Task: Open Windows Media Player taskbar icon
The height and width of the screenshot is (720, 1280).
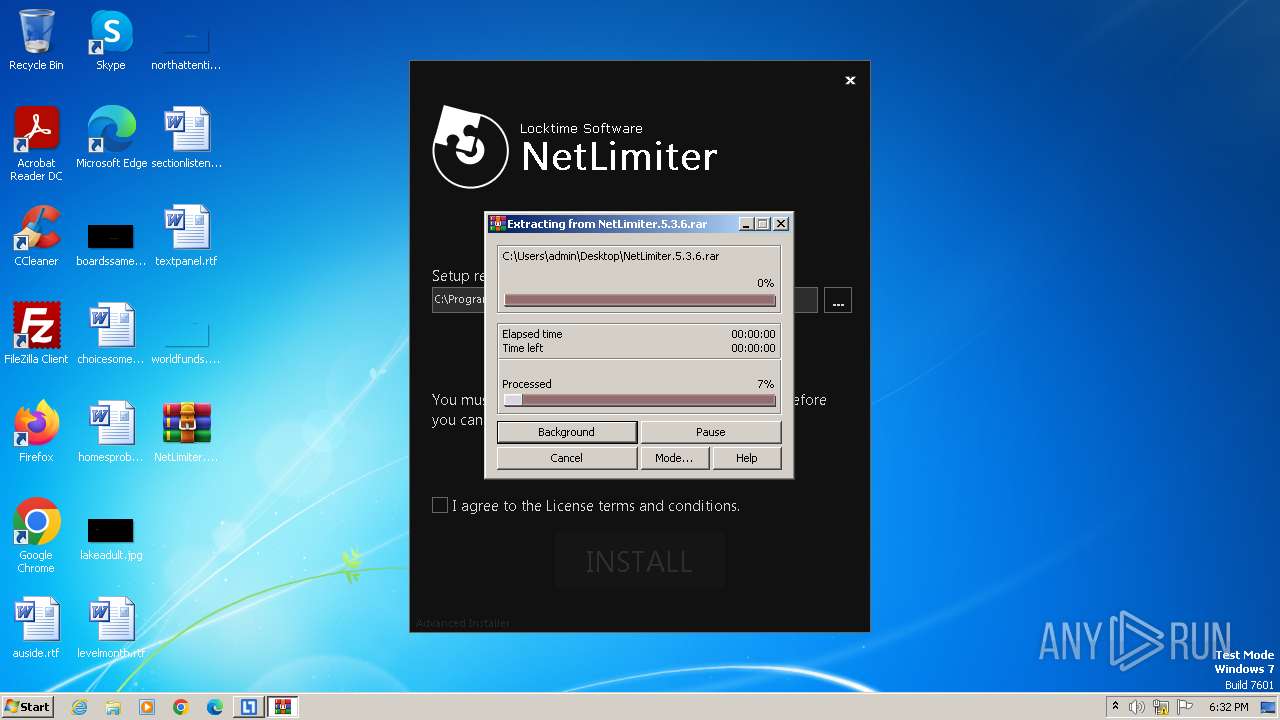Action: (147, 707)
